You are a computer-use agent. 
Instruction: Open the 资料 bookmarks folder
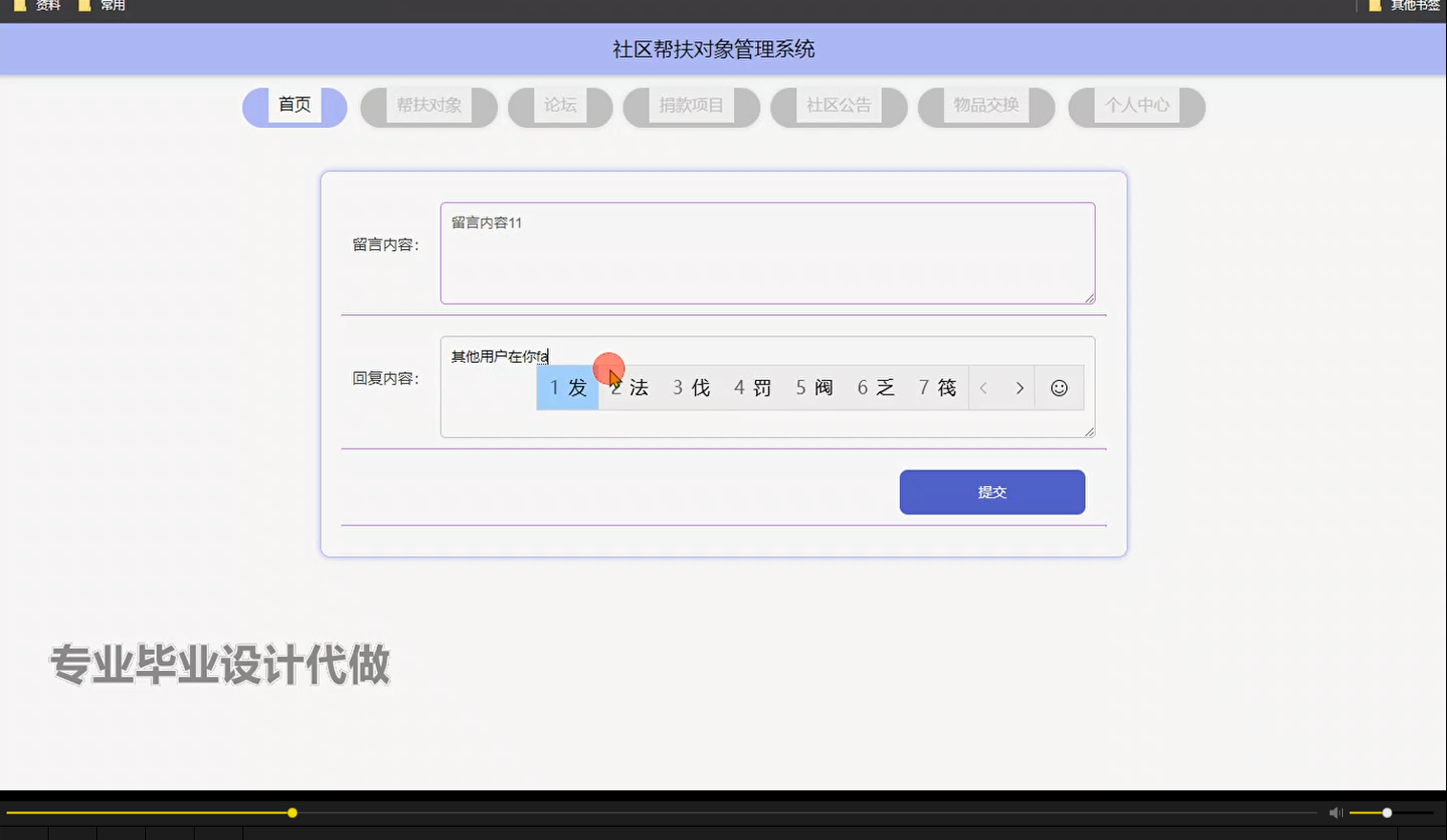pos(45,6)
